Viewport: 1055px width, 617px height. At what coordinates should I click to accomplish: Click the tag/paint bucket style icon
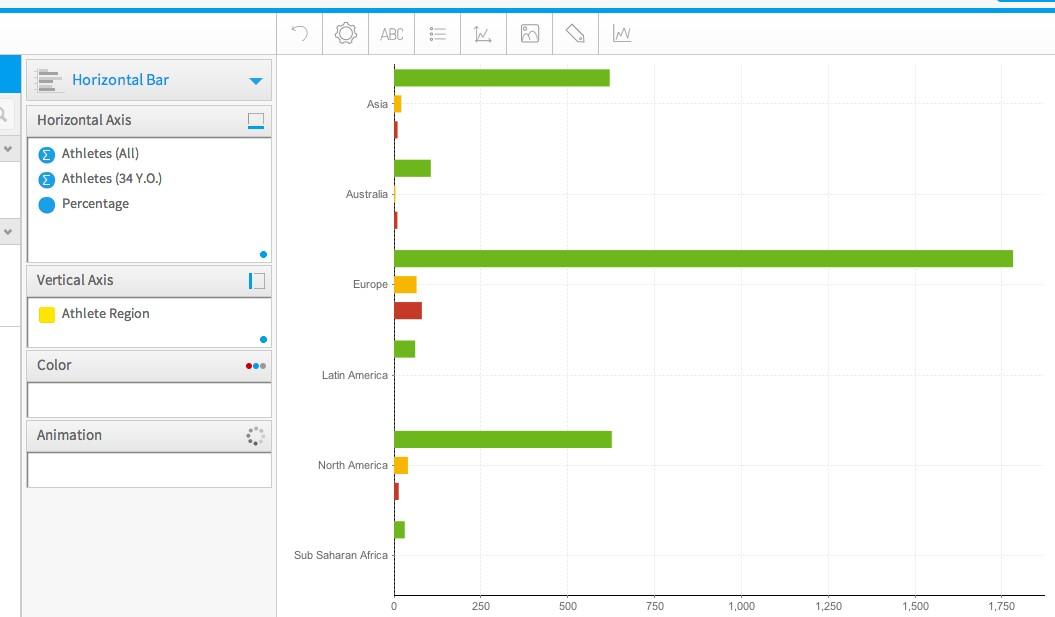pos(575,34)
